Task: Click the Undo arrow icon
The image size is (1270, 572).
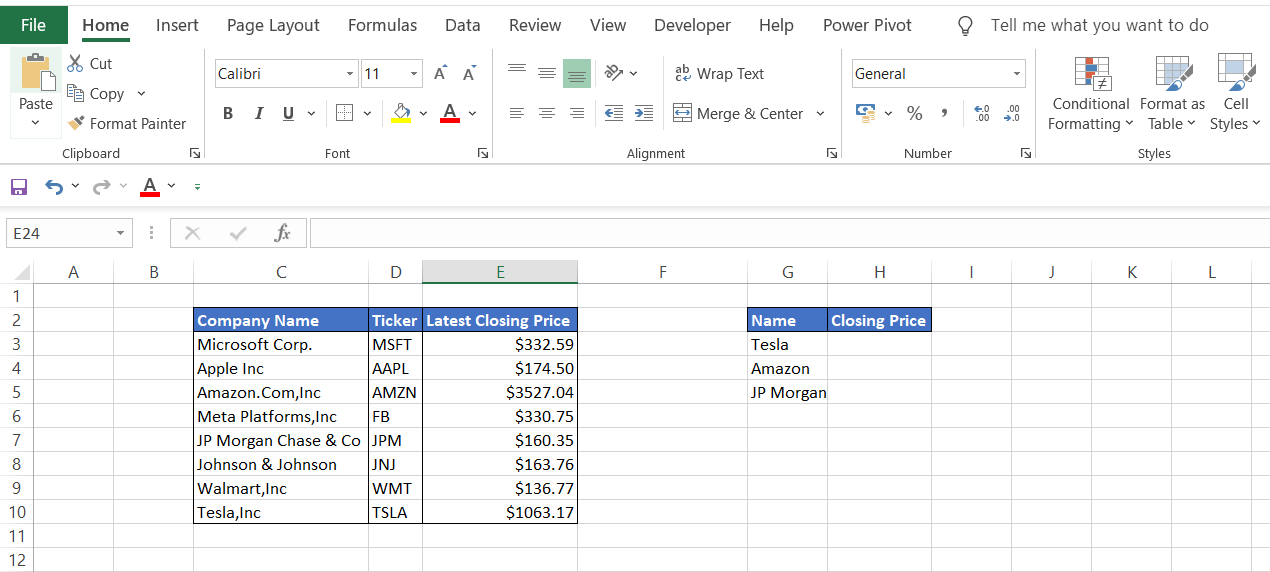Action: [53, 187]
